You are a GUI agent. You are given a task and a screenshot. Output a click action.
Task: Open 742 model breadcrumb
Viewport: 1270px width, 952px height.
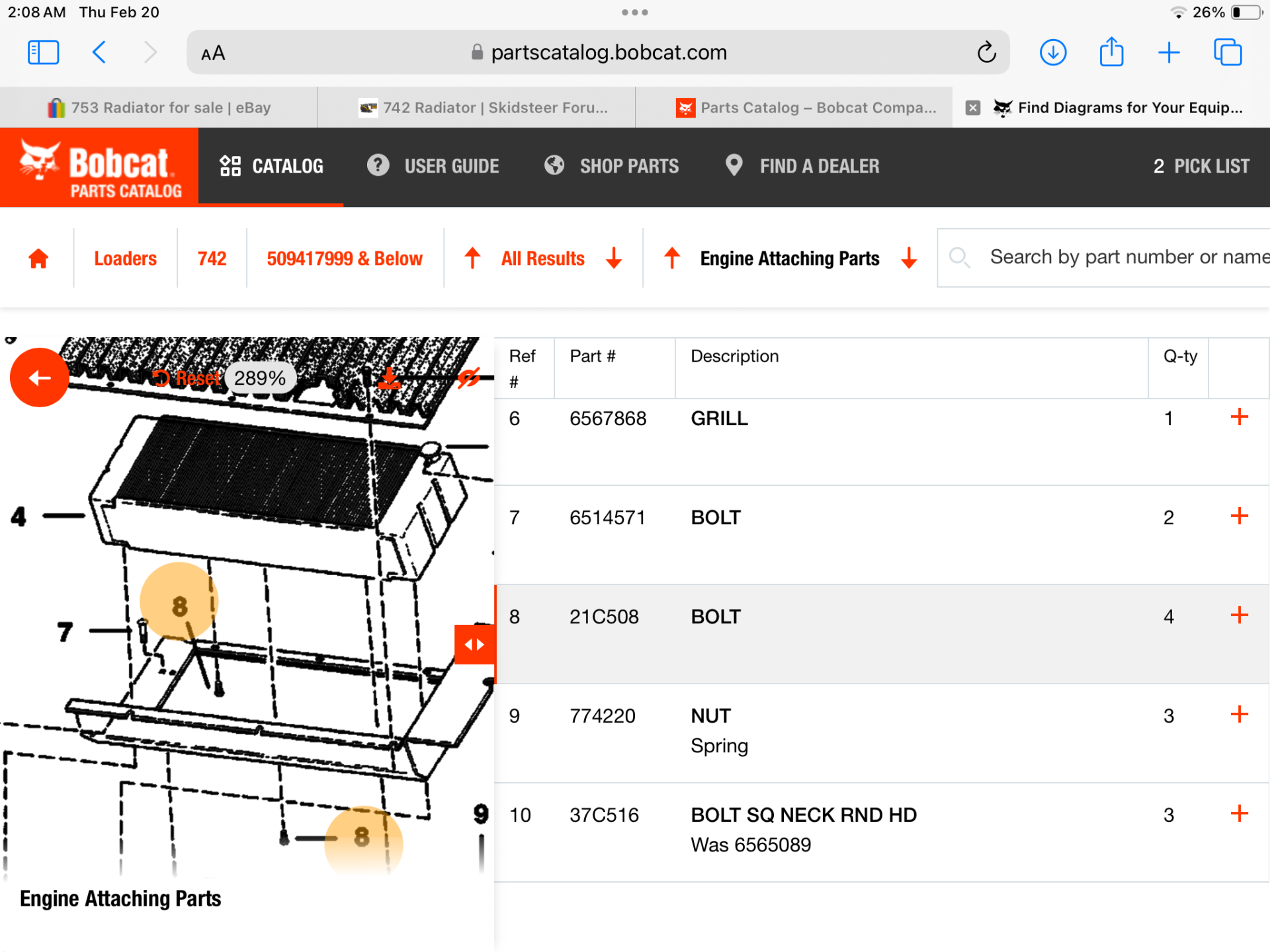212,258
